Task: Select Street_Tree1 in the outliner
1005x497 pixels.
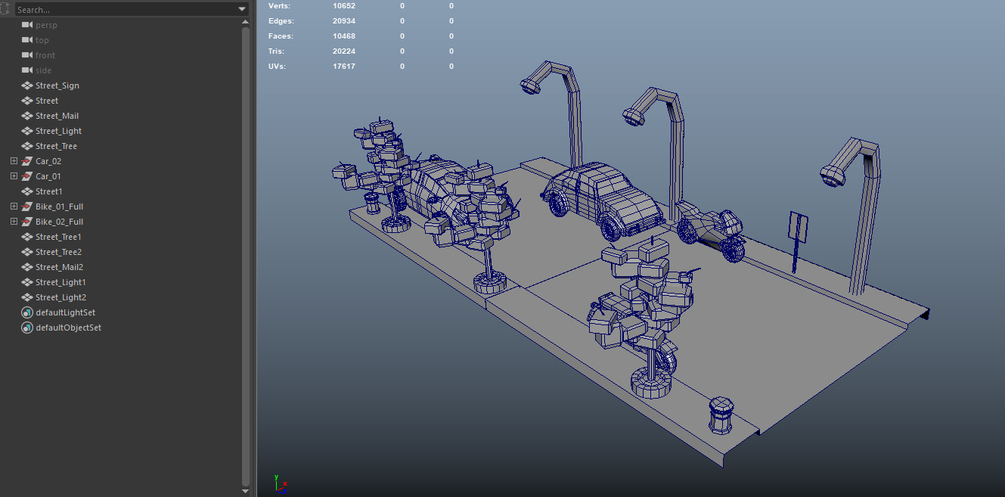Action: (x=58, y=237)
